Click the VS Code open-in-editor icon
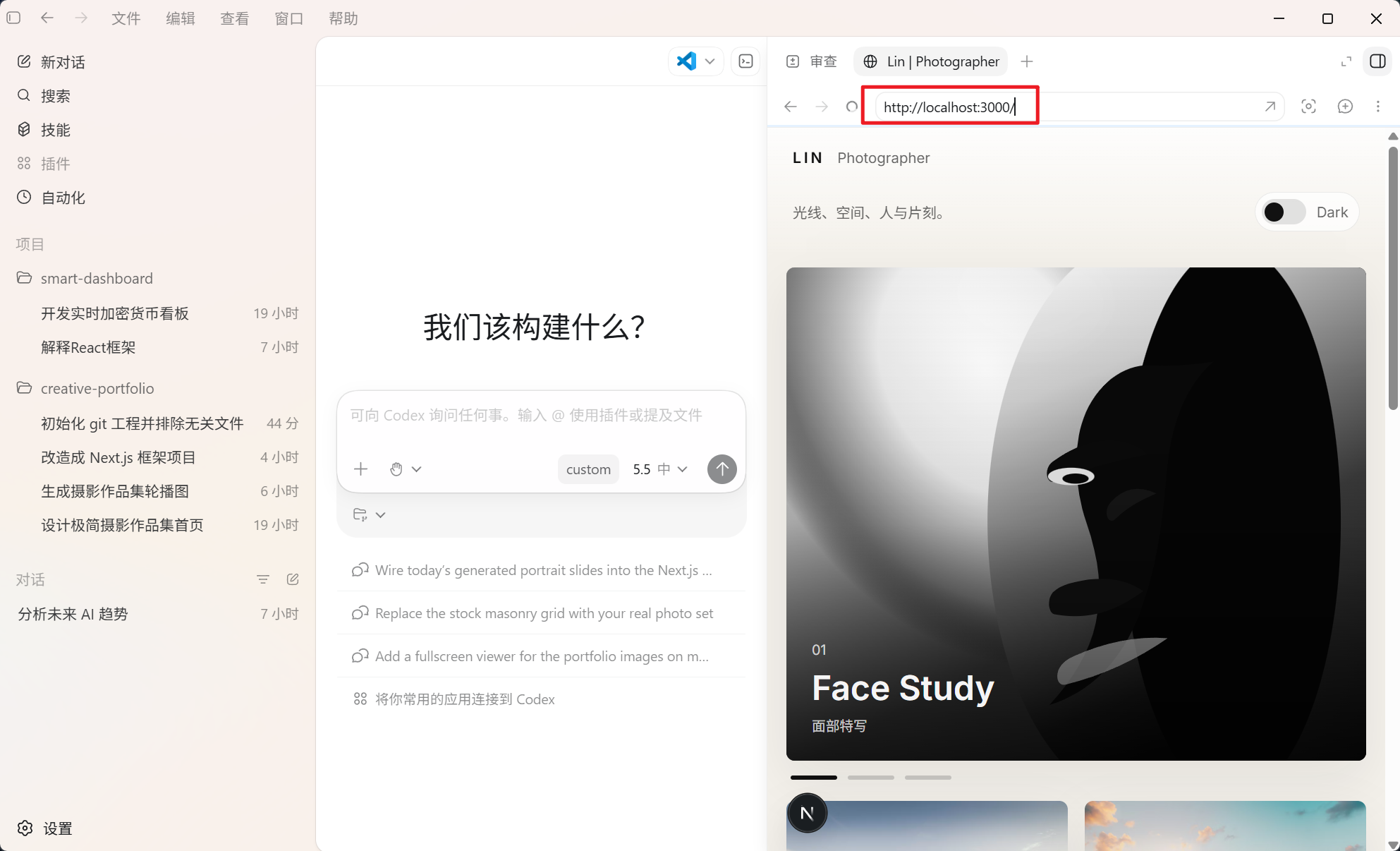The width and height of the screenshot is (1400, 851). (686, 61)
